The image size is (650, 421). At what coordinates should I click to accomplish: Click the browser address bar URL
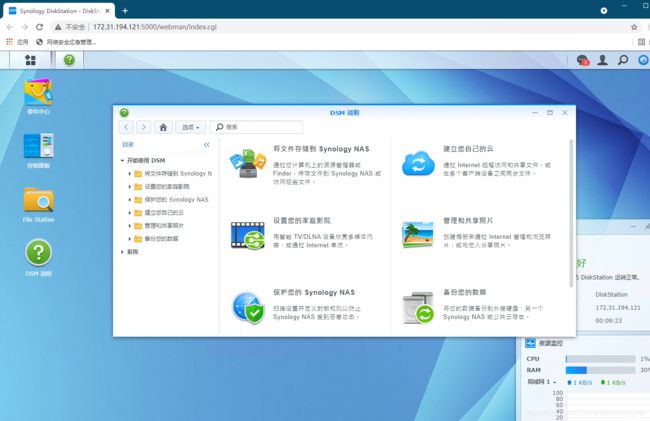point(155,27)
